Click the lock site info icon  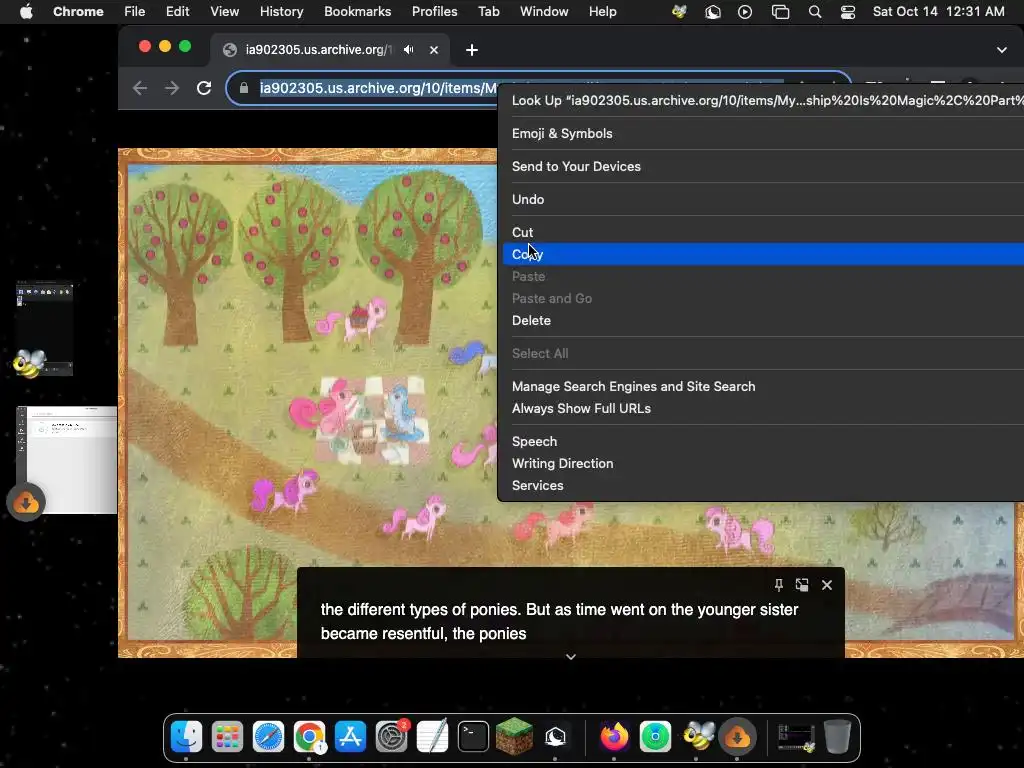(244, 88)
